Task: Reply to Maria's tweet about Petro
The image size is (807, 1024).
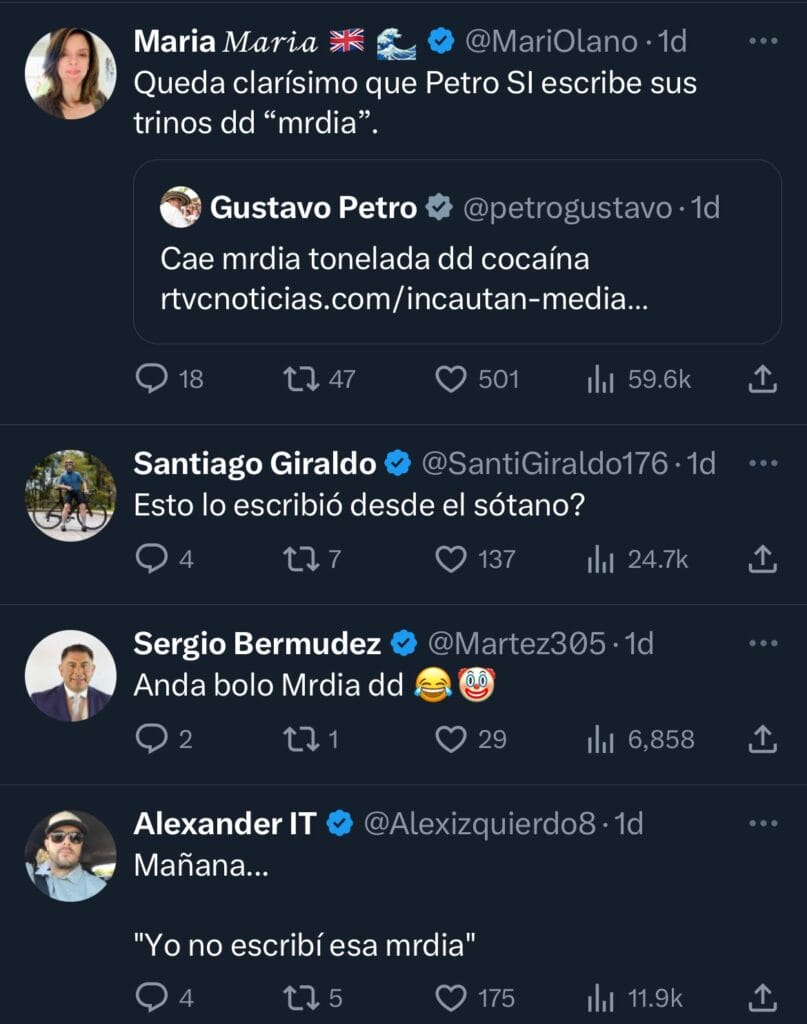Action: click(151, 378)
